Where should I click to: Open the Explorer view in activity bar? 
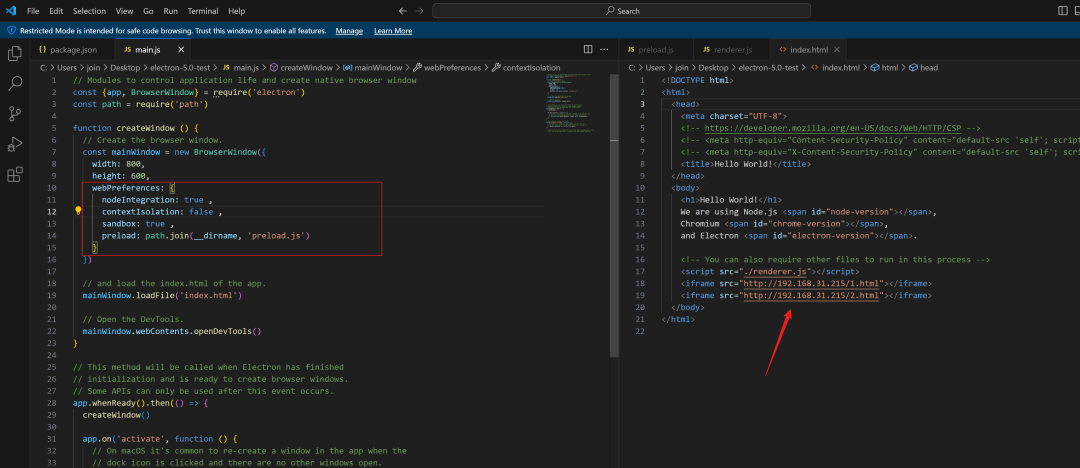[x=14, y=54]
